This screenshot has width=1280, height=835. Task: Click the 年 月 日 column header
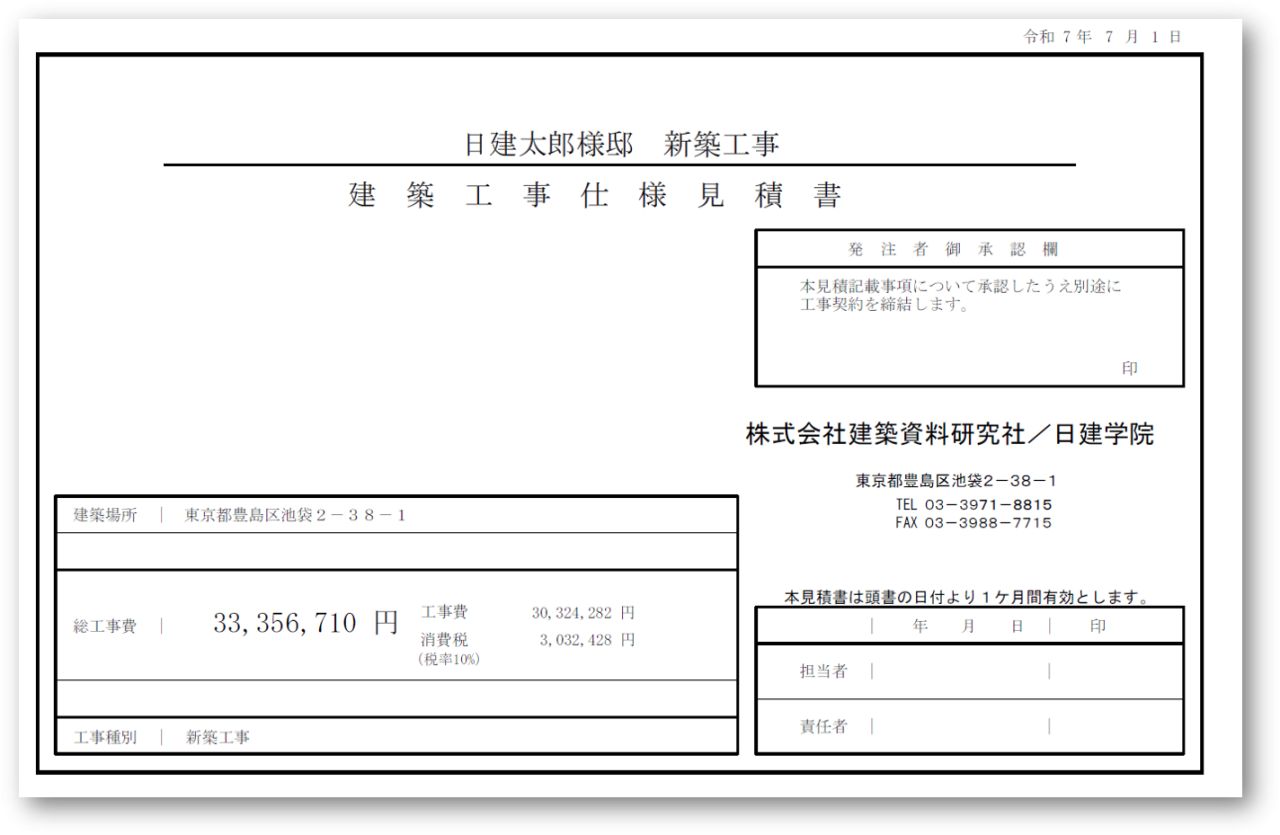[968, 627]
